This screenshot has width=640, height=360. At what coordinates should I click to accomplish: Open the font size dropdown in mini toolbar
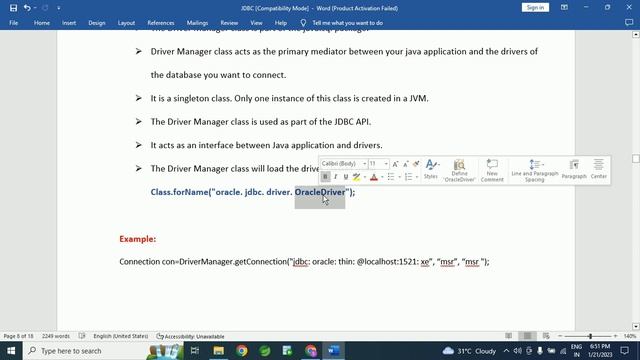coord(386,164)
